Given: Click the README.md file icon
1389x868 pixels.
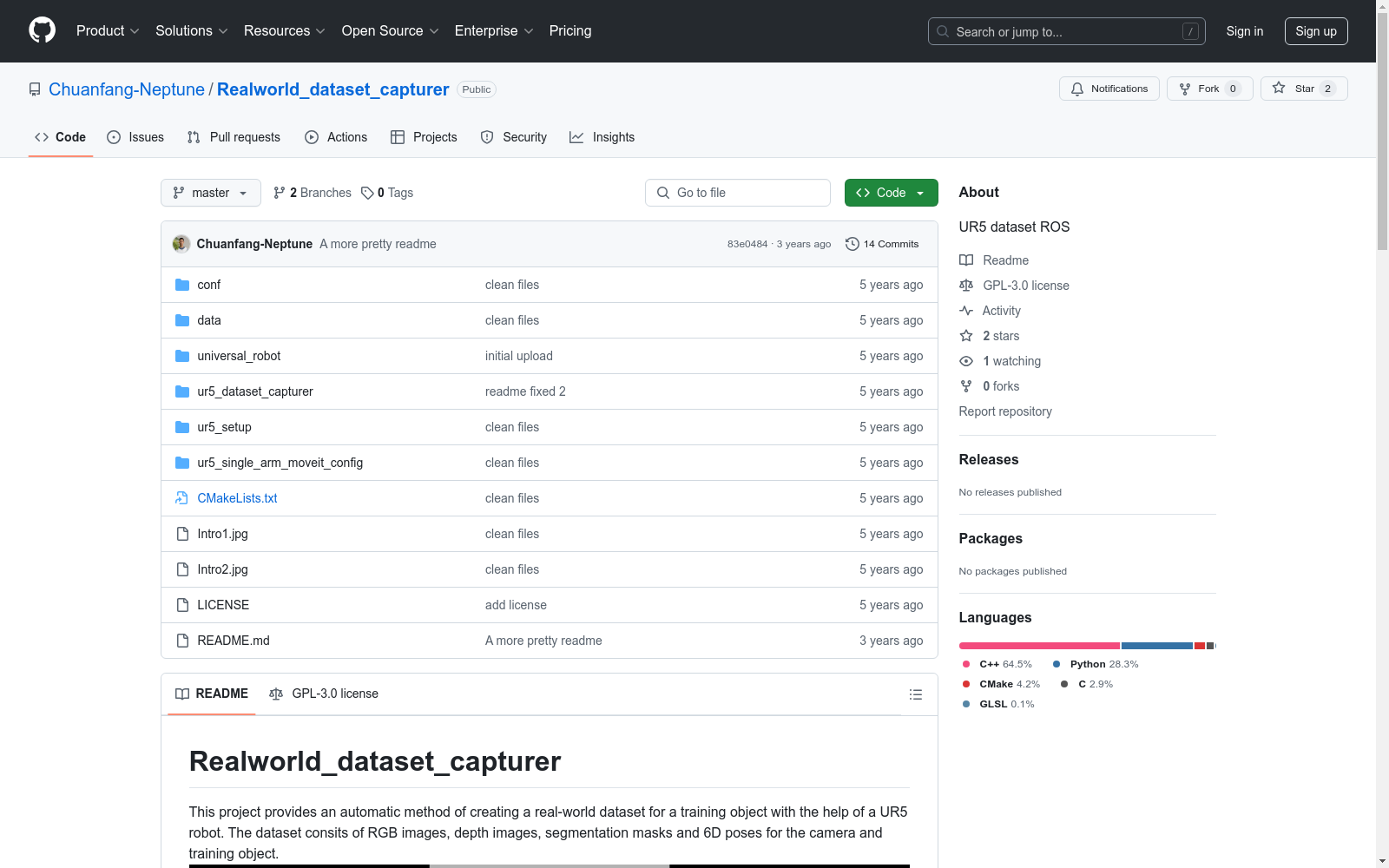Looking at the screenshot, I should coord(182,641).
